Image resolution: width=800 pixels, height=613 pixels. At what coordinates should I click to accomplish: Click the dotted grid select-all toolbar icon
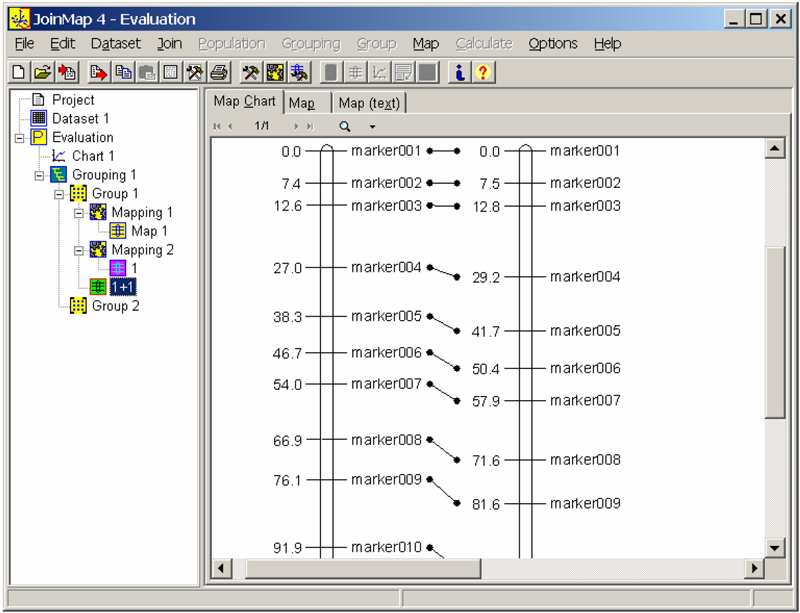point(170,72)
